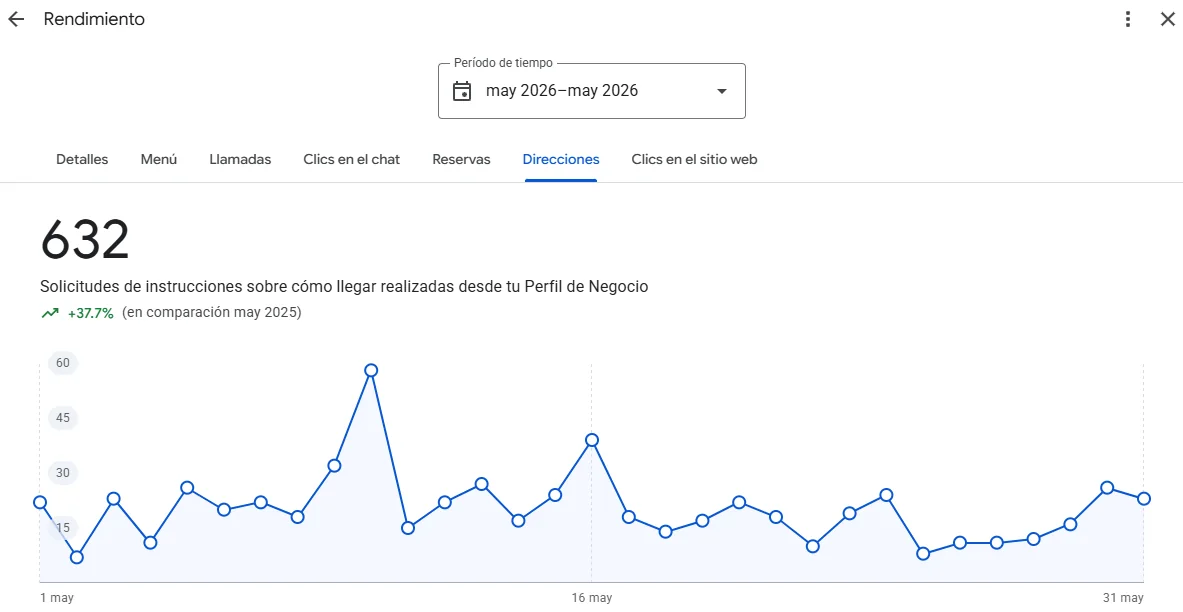Click the +37.7% change value
This screenshot has width=1183, height=612.
(x=91, y=313)
